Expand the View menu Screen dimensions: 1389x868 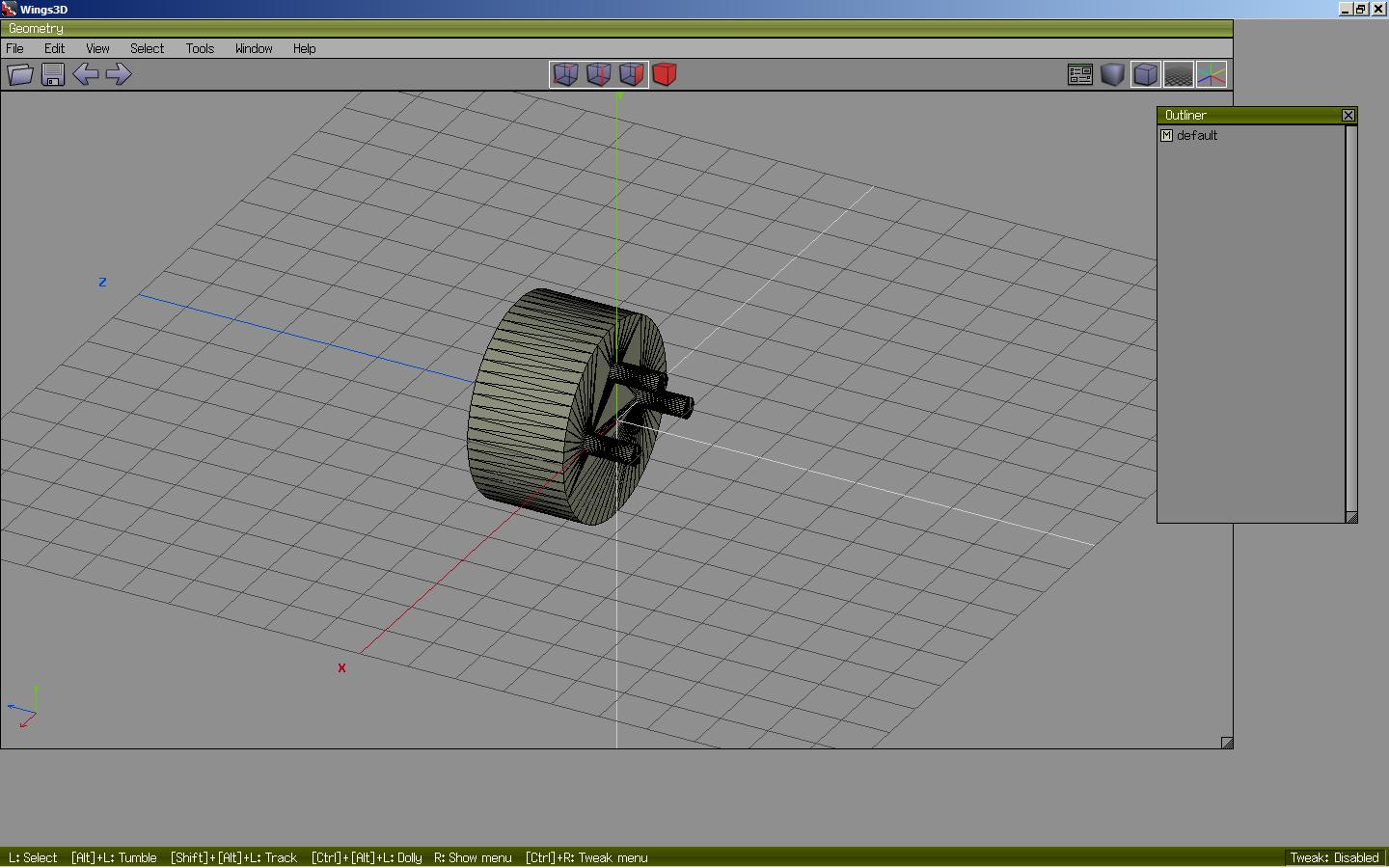[97, 48]
